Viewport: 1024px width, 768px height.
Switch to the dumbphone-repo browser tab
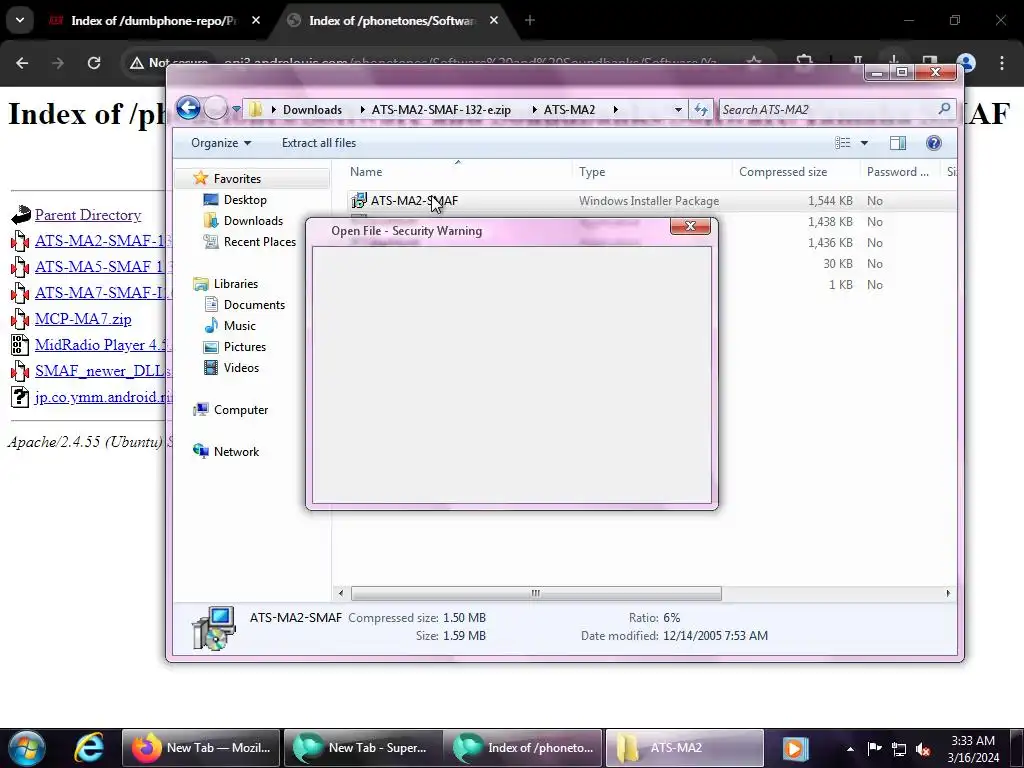(x=155, y=20)
